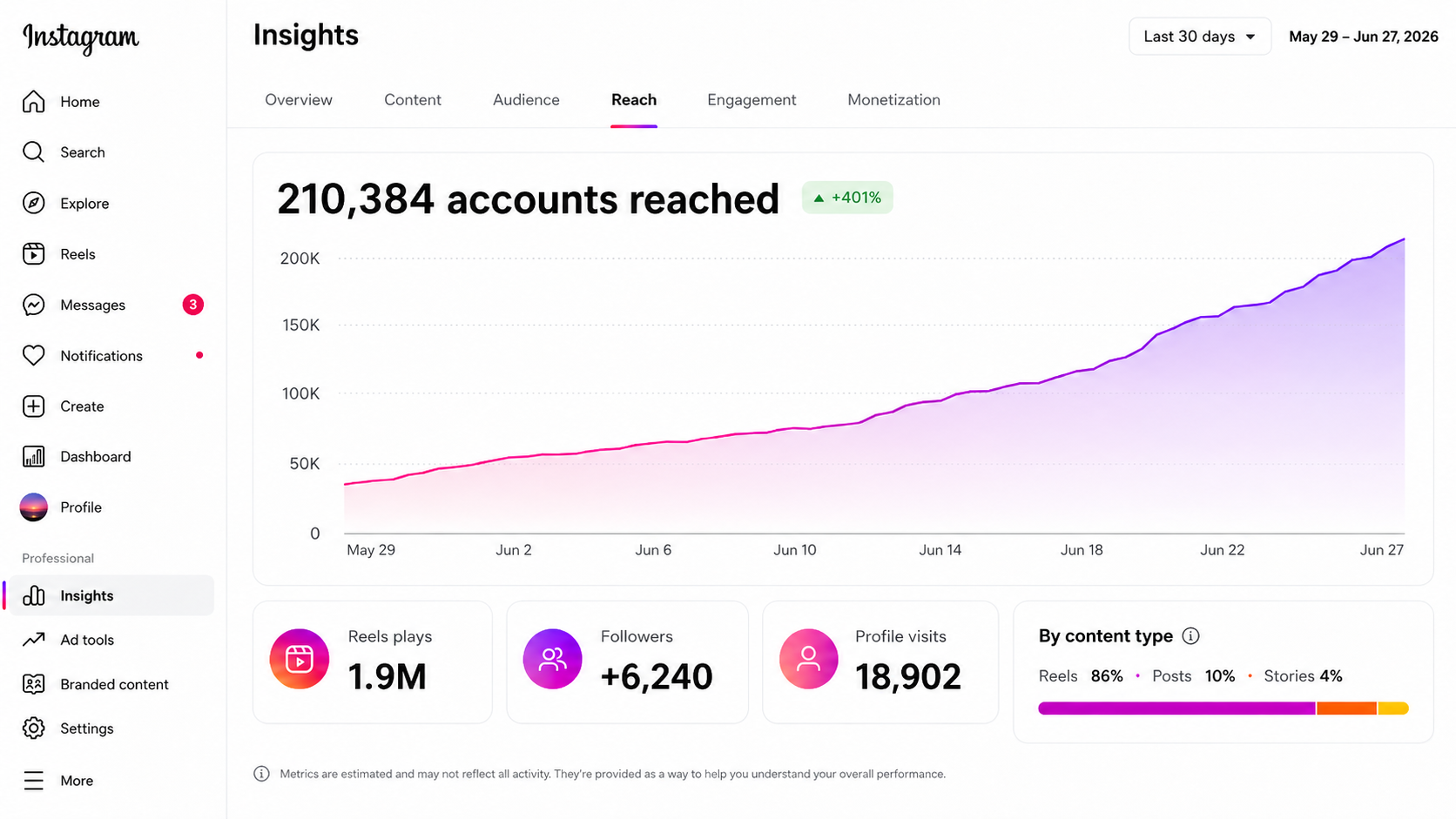Open Explore from the sidebar
Image resolution: width=1456 pixels, height=819 pixels.
coord(84,204)
